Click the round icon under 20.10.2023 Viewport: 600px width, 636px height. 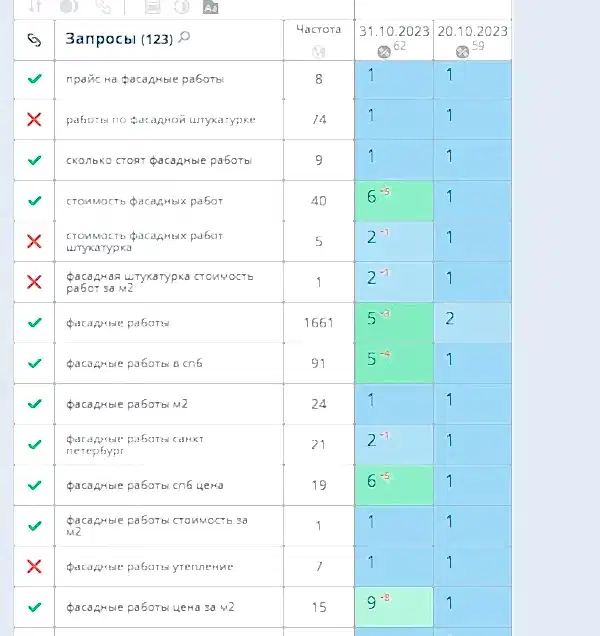tap(461, 51)
